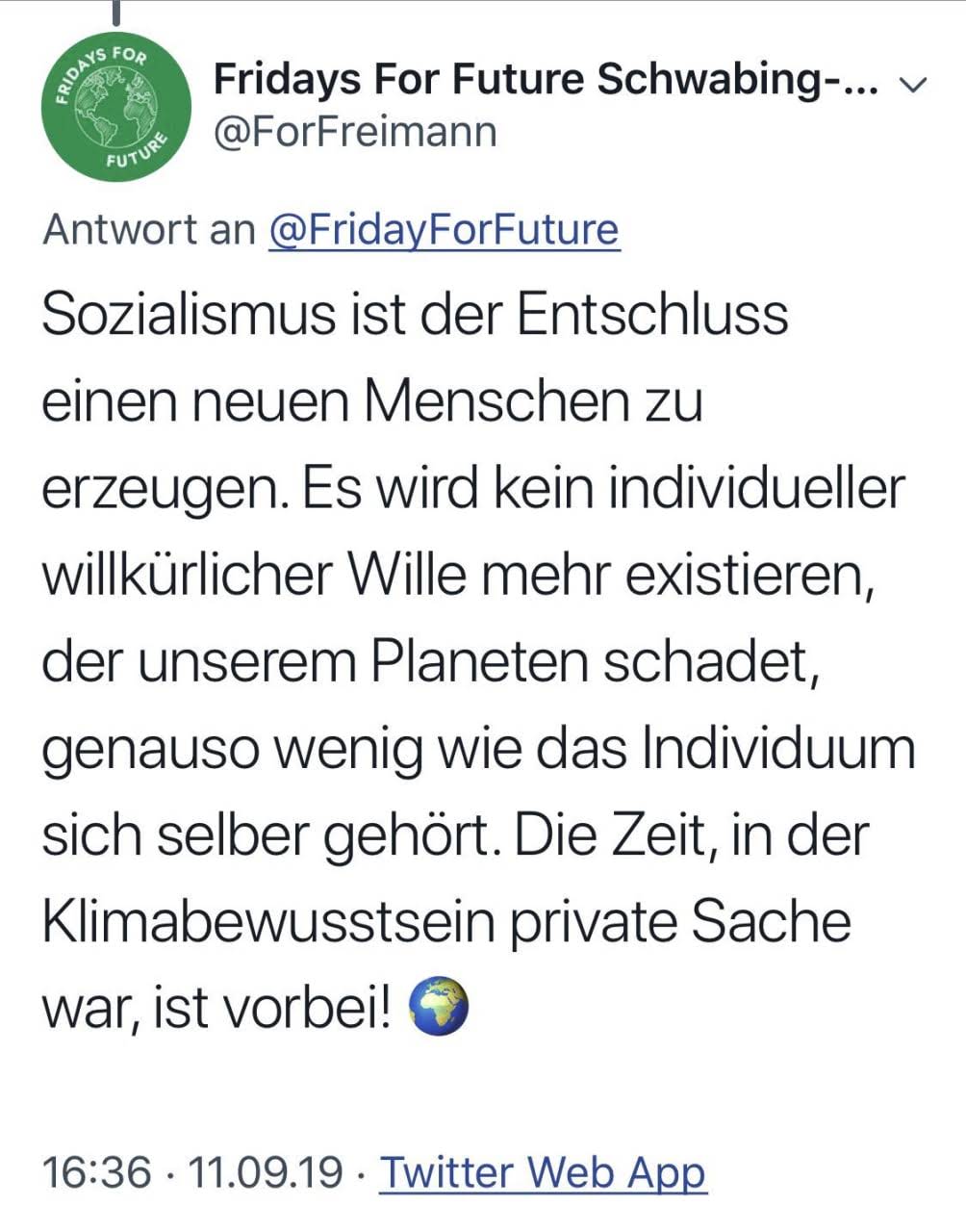Click the 11.09.19 date text
Viewport: 966px width, 1232px height.
pos(266,1172)
